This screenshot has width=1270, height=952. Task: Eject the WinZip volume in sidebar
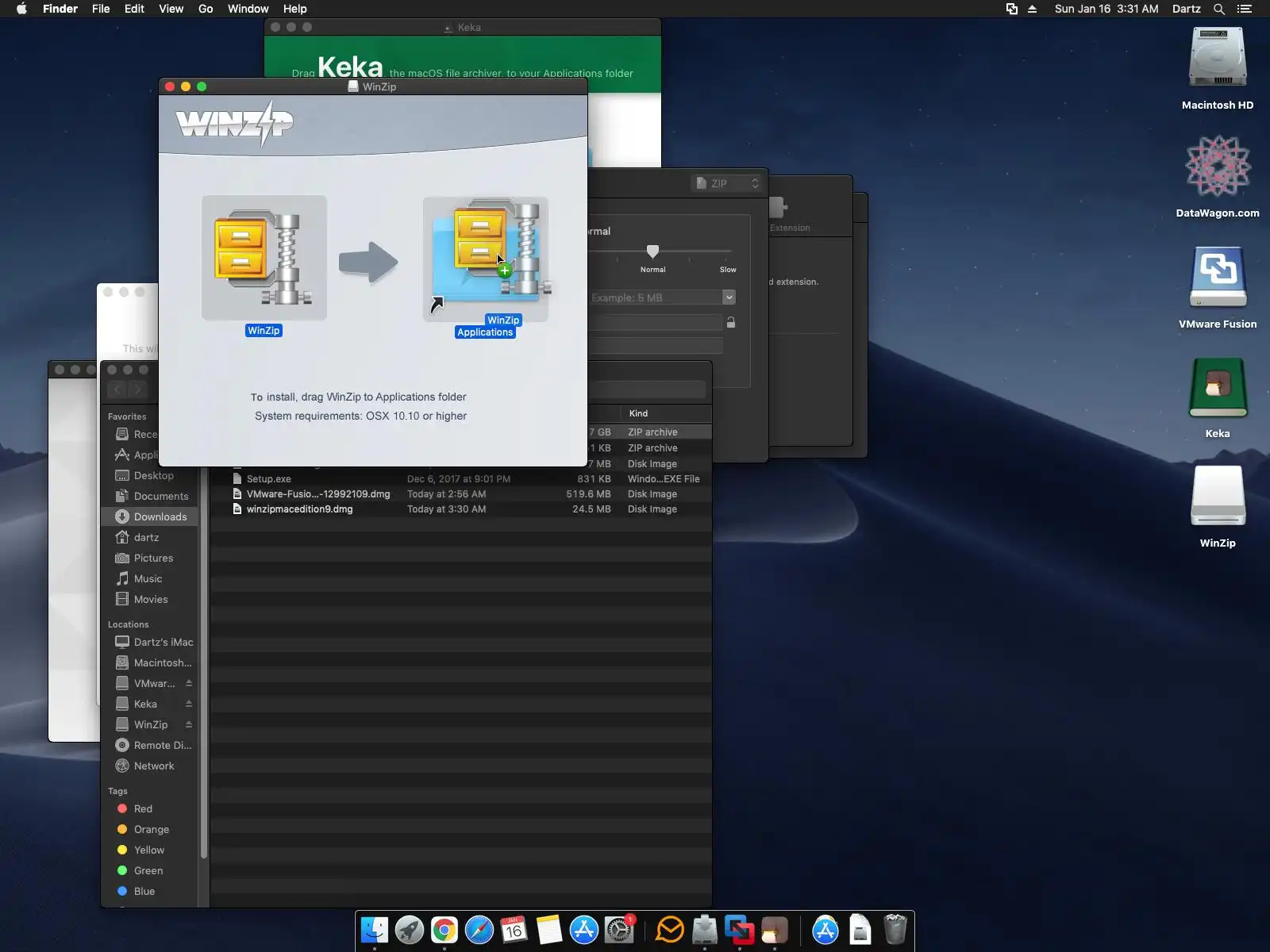pyautogui.click(x=189, y=724)
